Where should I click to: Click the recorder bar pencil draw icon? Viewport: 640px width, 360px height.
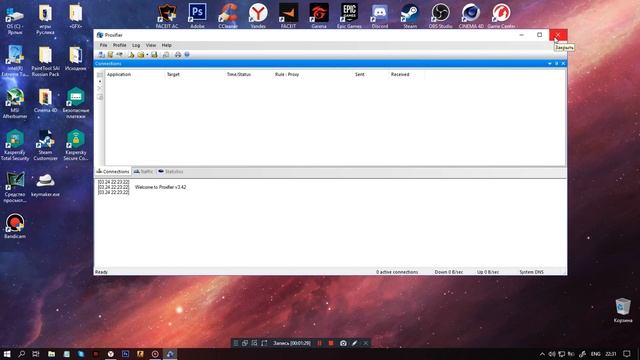tap(354, 343)
